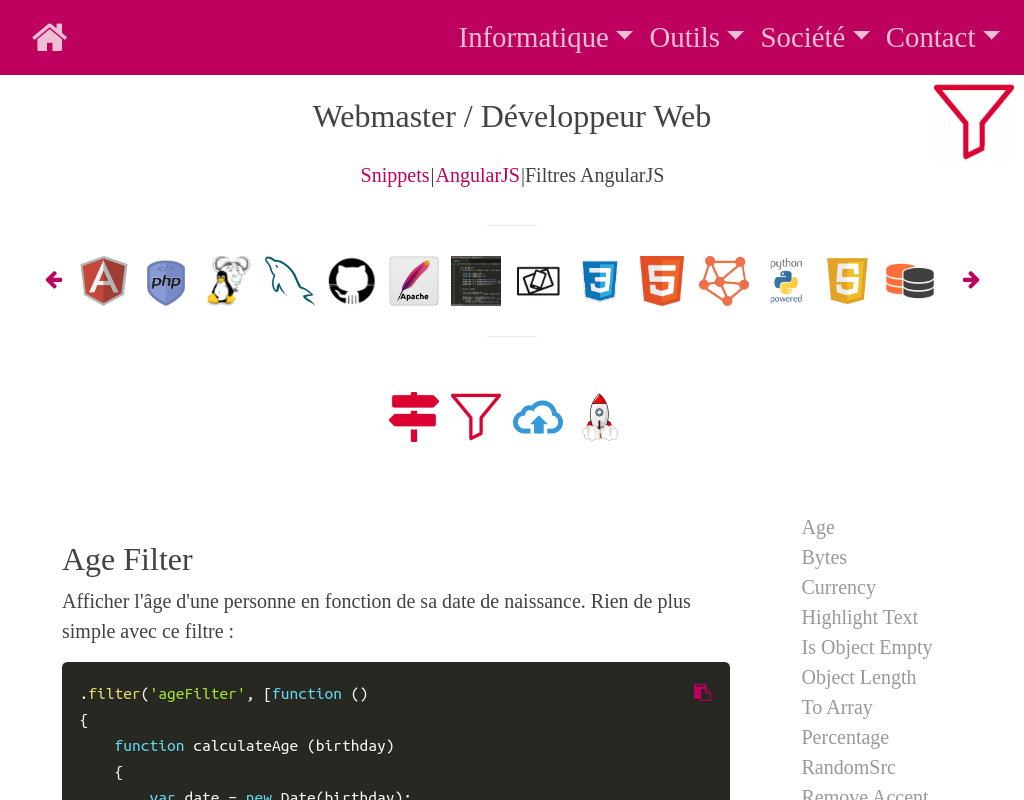Screen dimensions: 1024x800
Task: Advance the carousel with the right arrow
Action: [x=971, y=280]
